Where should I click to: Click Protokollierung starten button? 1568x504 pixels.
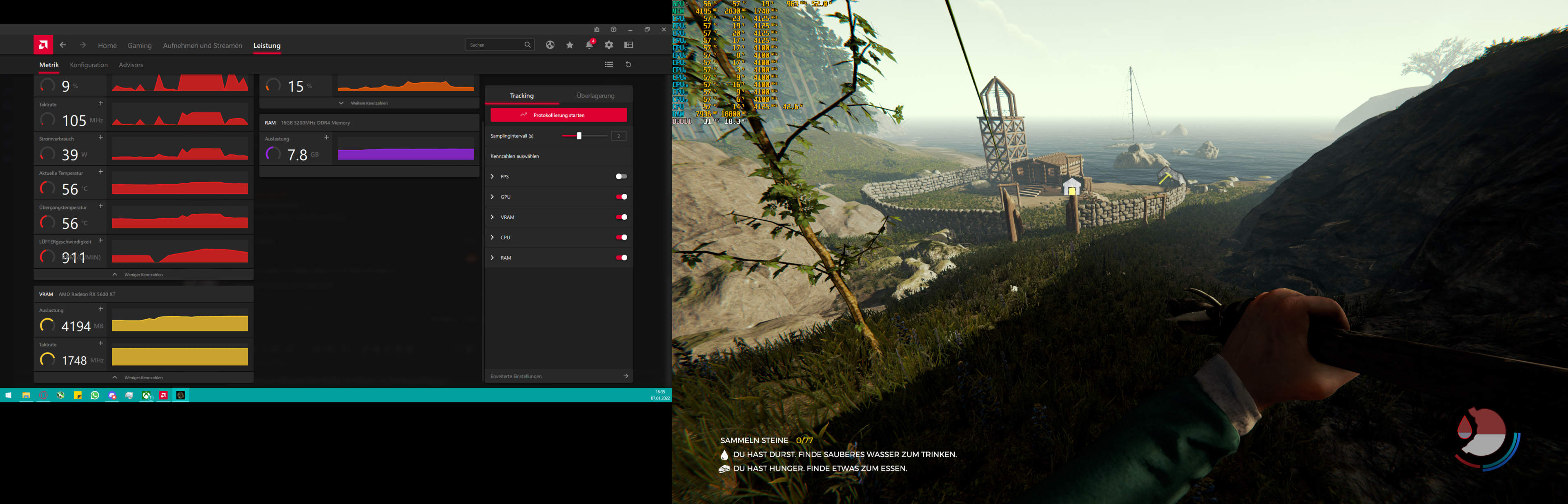pos(558,115)
